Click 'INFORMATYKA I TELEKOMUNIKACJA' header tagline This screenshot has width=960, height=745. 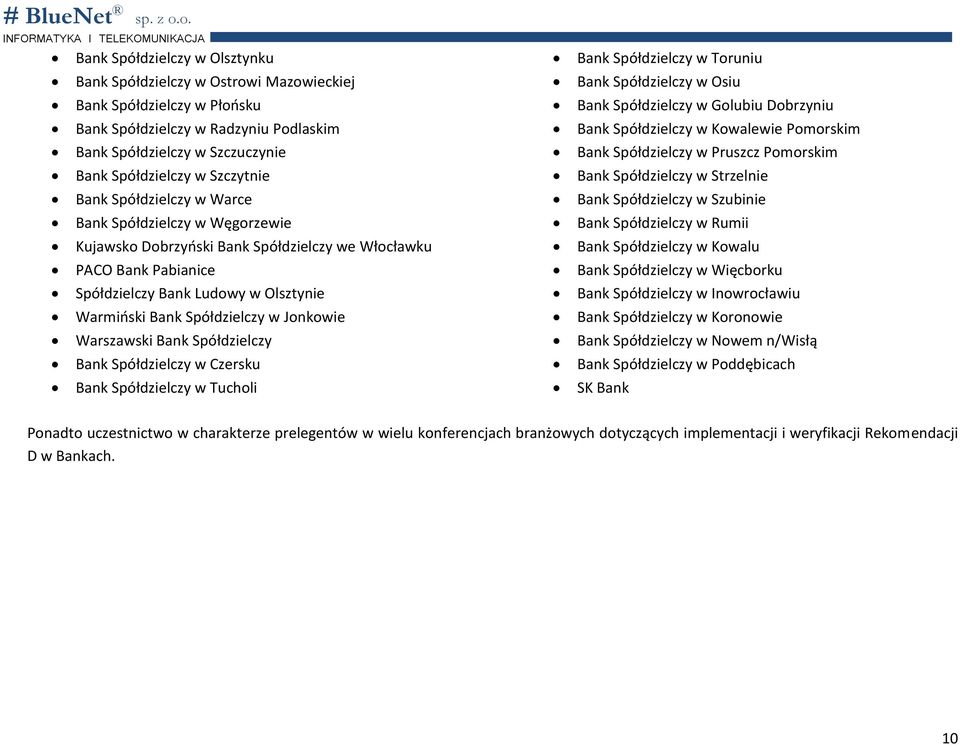(x=103, y=39)
